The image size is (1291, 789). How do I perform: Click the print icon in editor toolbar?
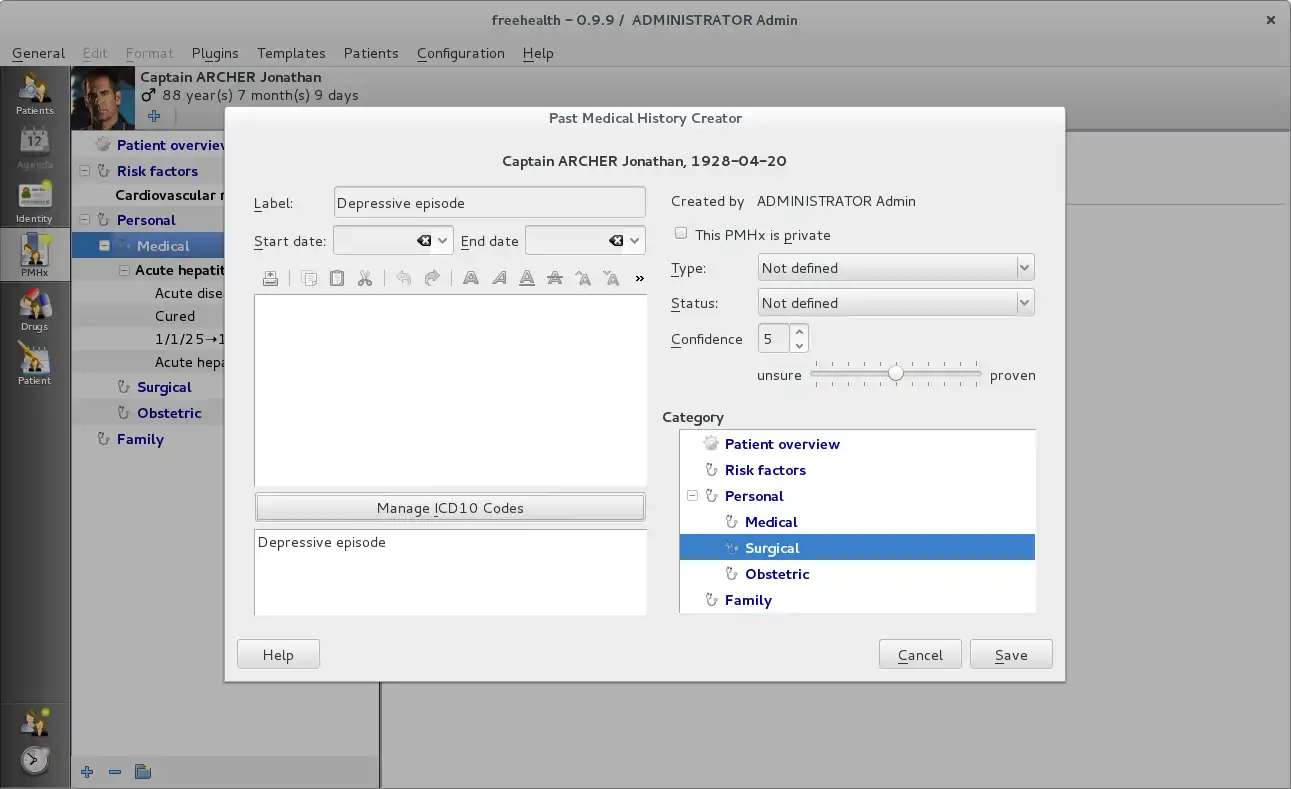click(270, 279)
